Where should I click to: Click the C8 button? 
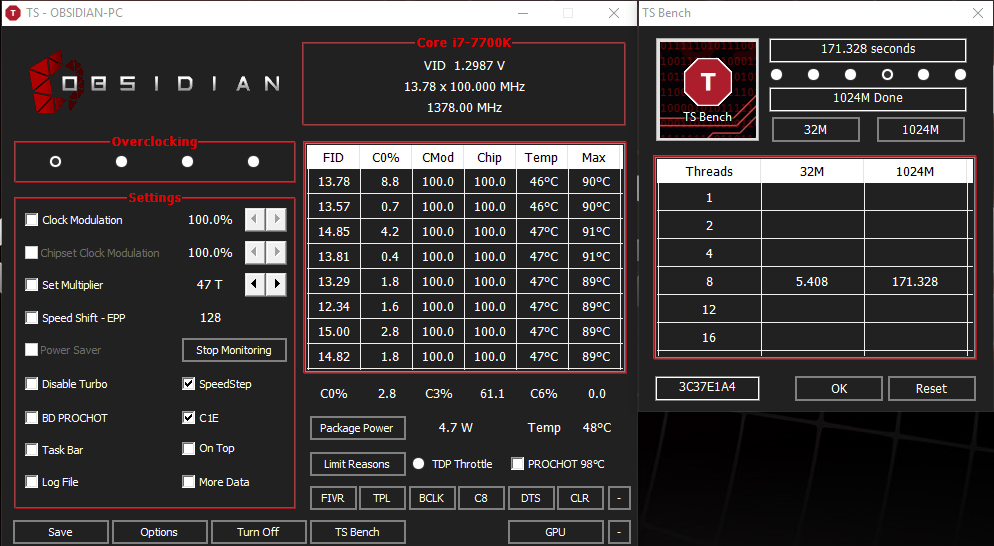click(x=481, y=498)
